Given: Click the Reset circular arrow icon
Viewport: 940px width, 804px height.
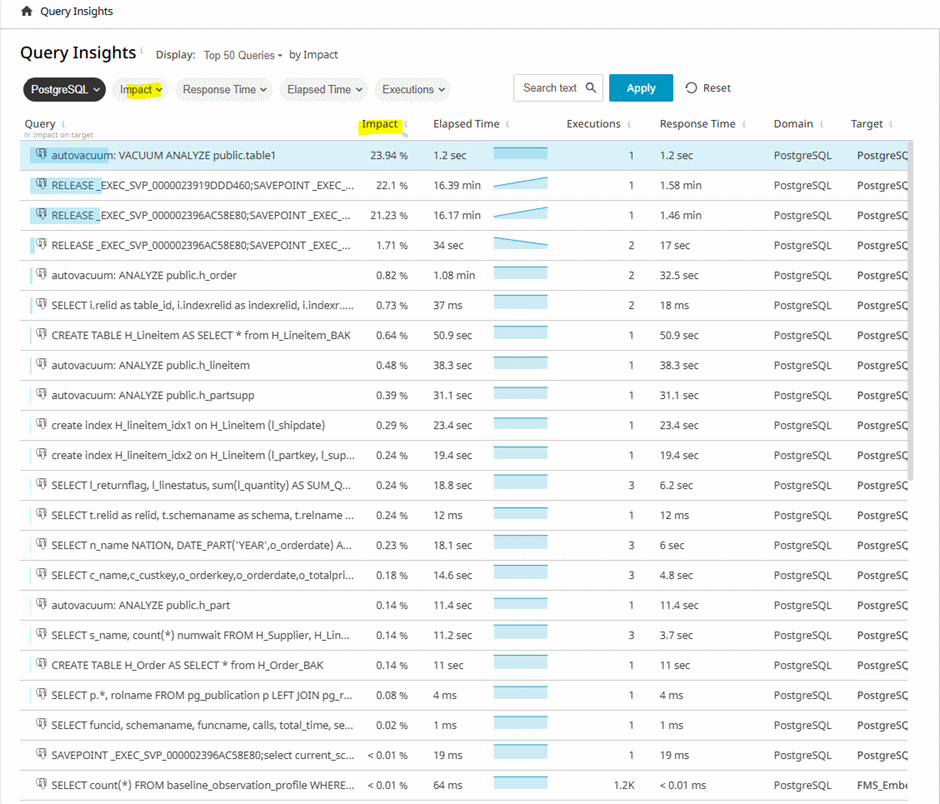Looking at the screenshot, I should point(691,88).
